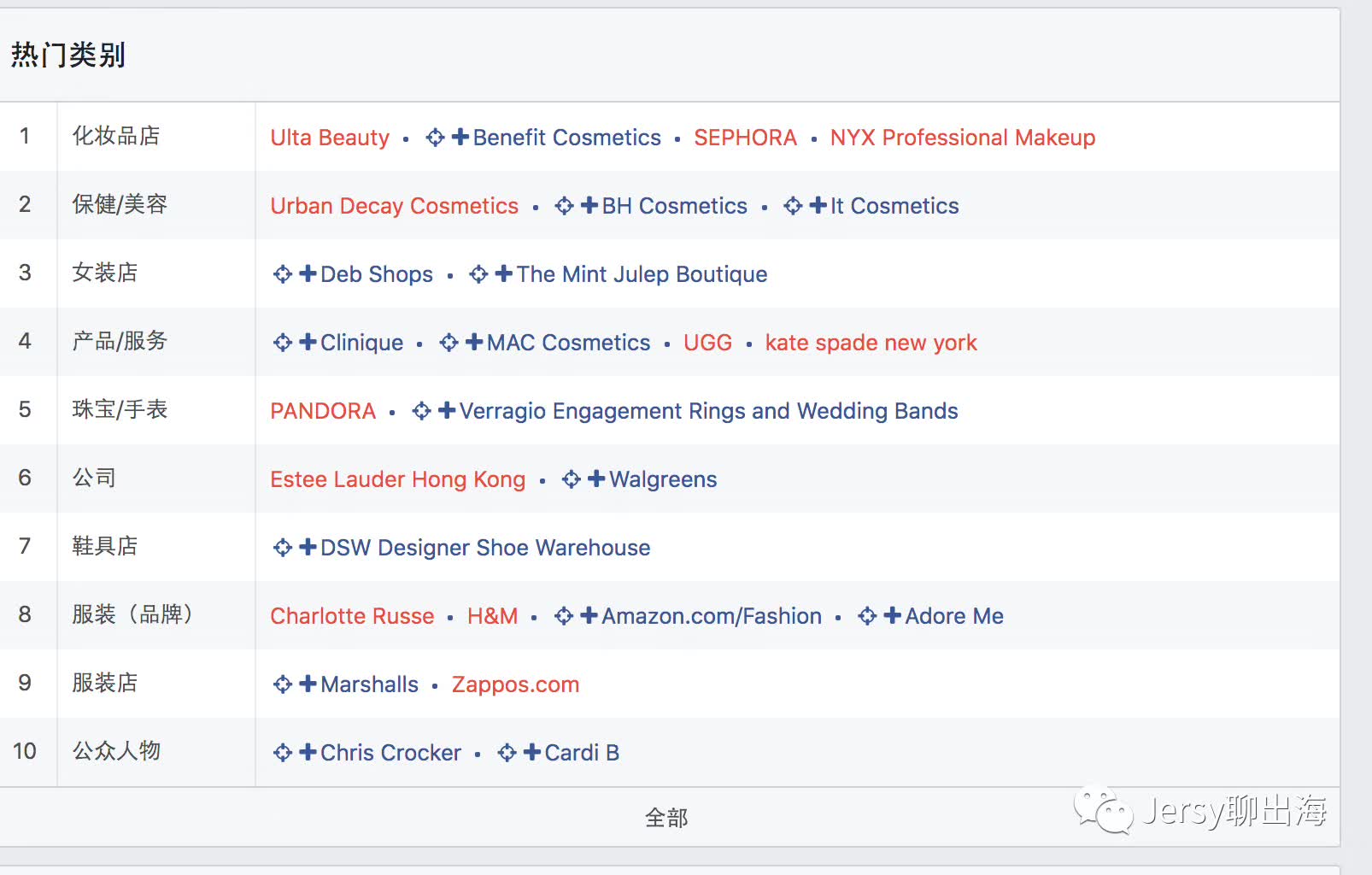The image size is (1372, 875).
Task: Open DSW Designer Shoe Warehouse link
Action: [485, 548]
